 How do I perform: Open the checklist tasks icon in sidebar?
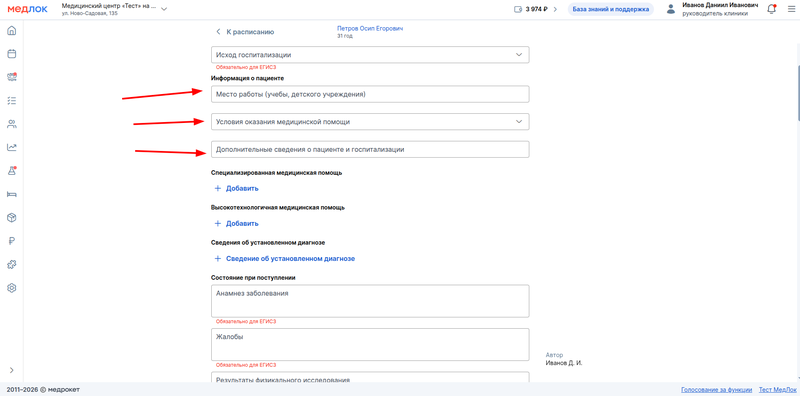pos(12,101)
